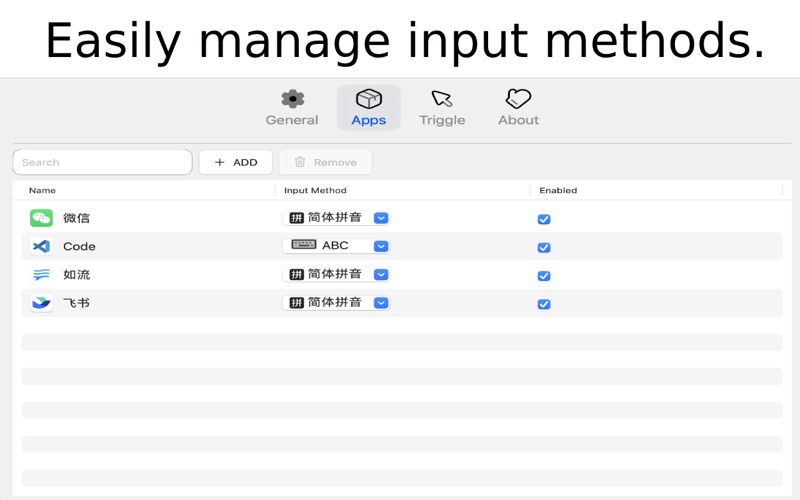Click the Remove button
This screenshot has height=500, width=800.
tap(325, 162)
